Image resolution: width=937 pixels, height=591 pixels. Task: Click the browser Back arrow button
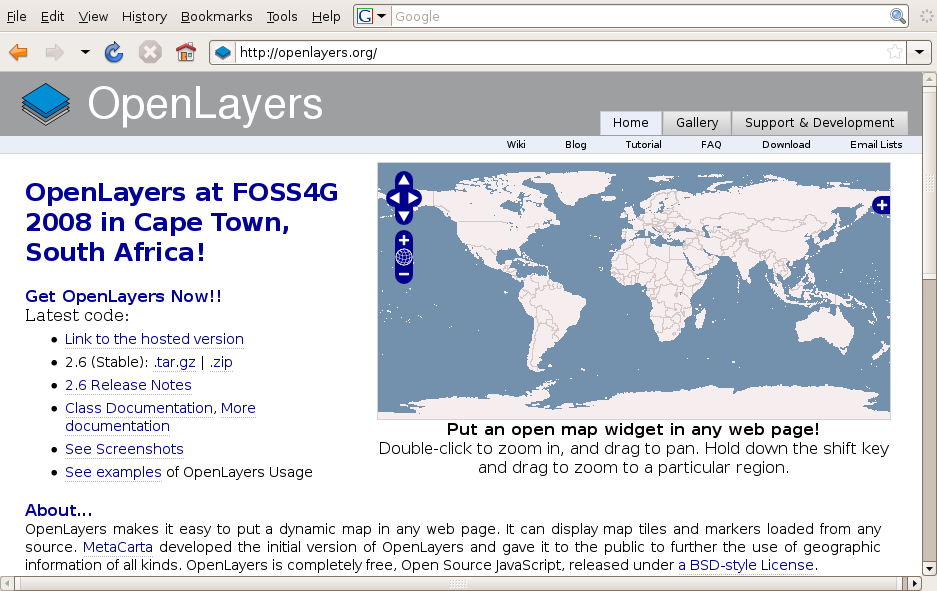pos(18,52)
